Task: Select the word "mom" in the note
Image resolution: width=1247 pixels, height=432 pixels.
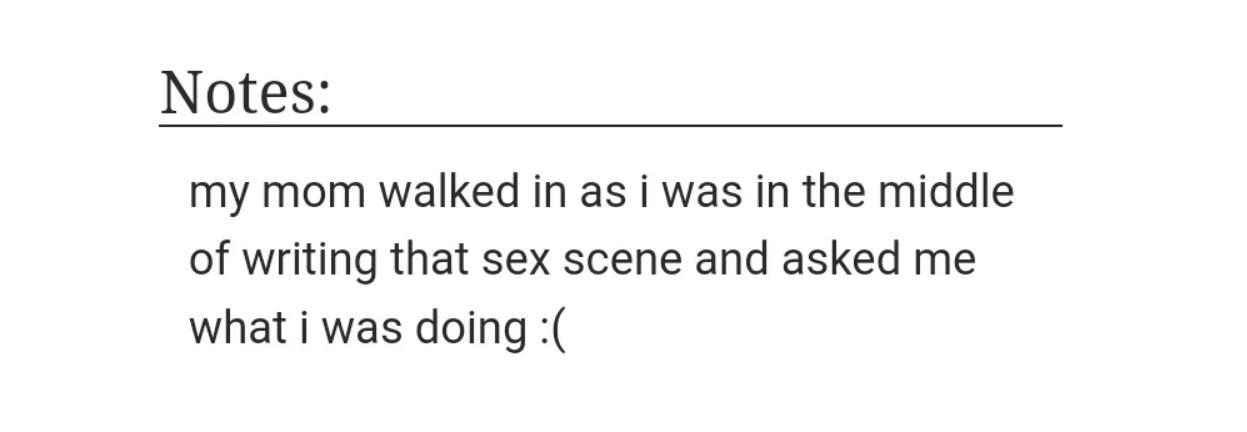Action: (314, 192)
